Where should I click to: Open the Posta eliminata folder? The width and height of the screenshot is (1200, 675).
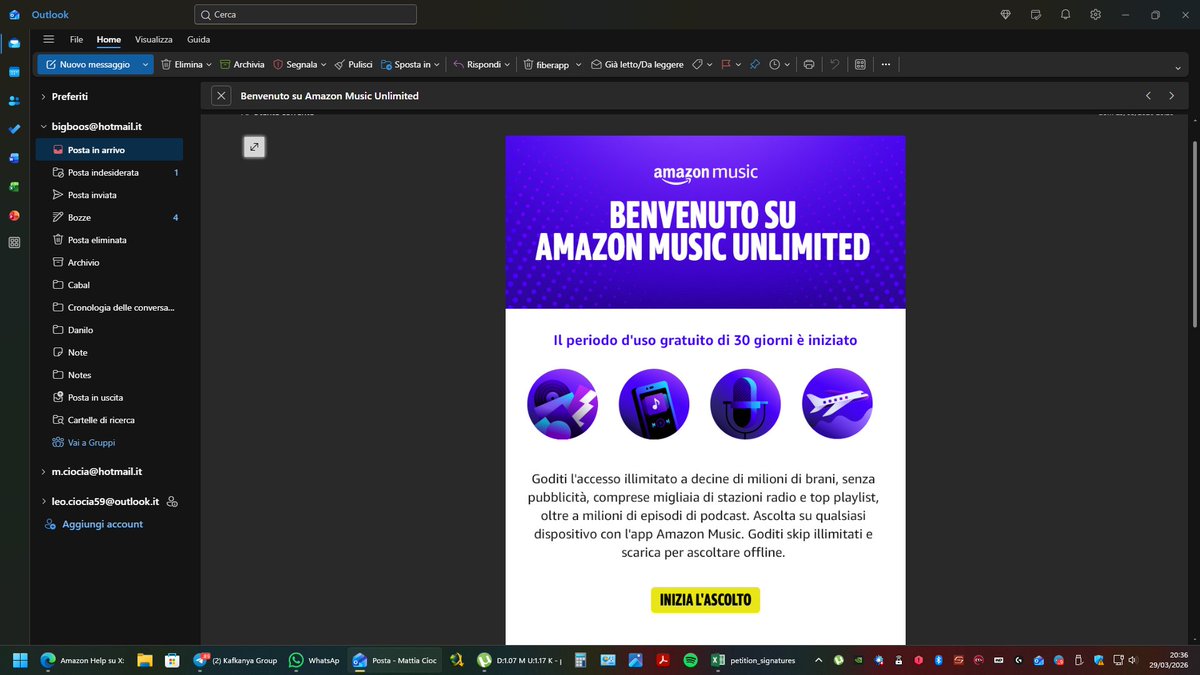click(109, 240)
